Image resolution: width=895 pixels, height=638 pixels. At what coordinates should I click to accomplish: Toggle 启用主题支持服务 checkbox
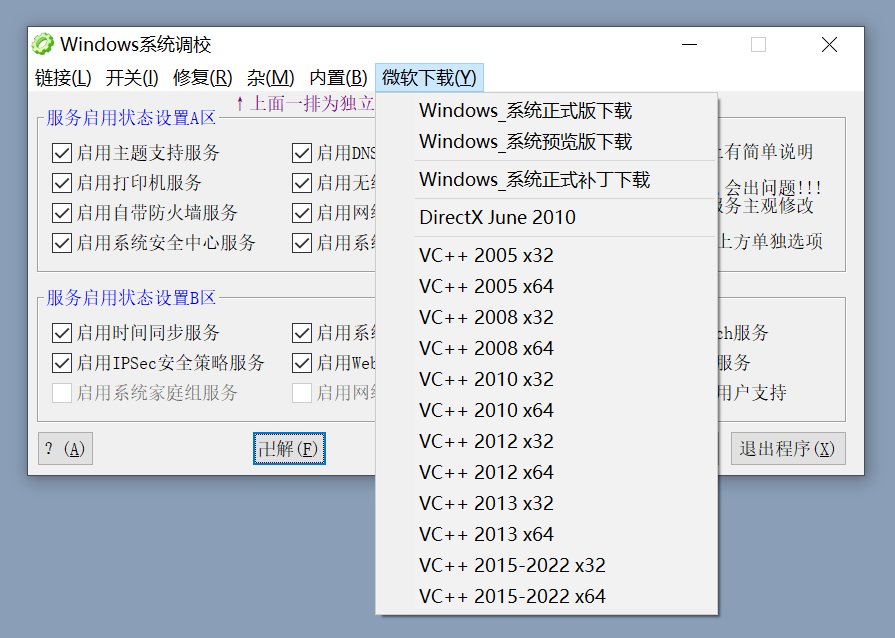pyautogui.click(x=62, y=153)
